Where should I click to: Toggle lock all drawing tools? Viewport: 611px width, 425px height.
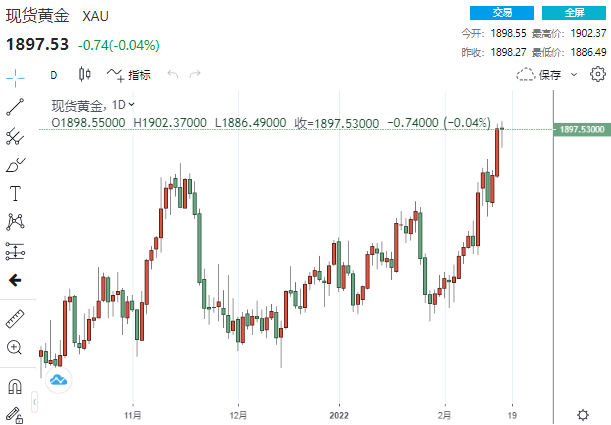15,413
